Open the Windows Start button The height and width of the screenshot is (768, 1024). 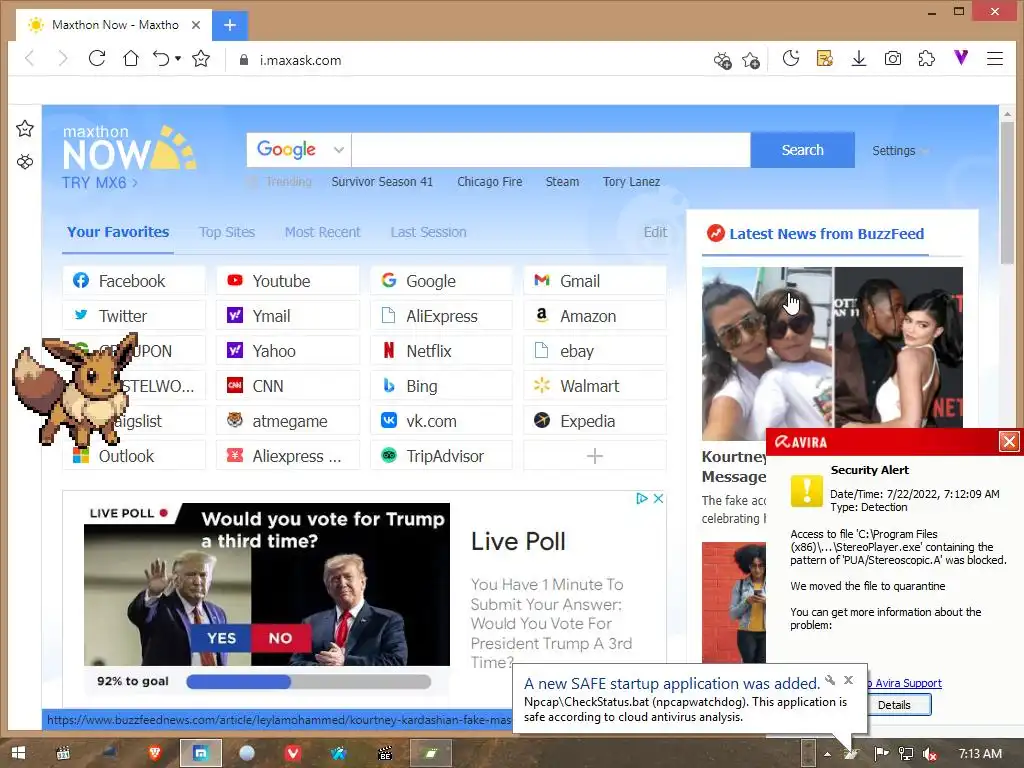(18, 753)
